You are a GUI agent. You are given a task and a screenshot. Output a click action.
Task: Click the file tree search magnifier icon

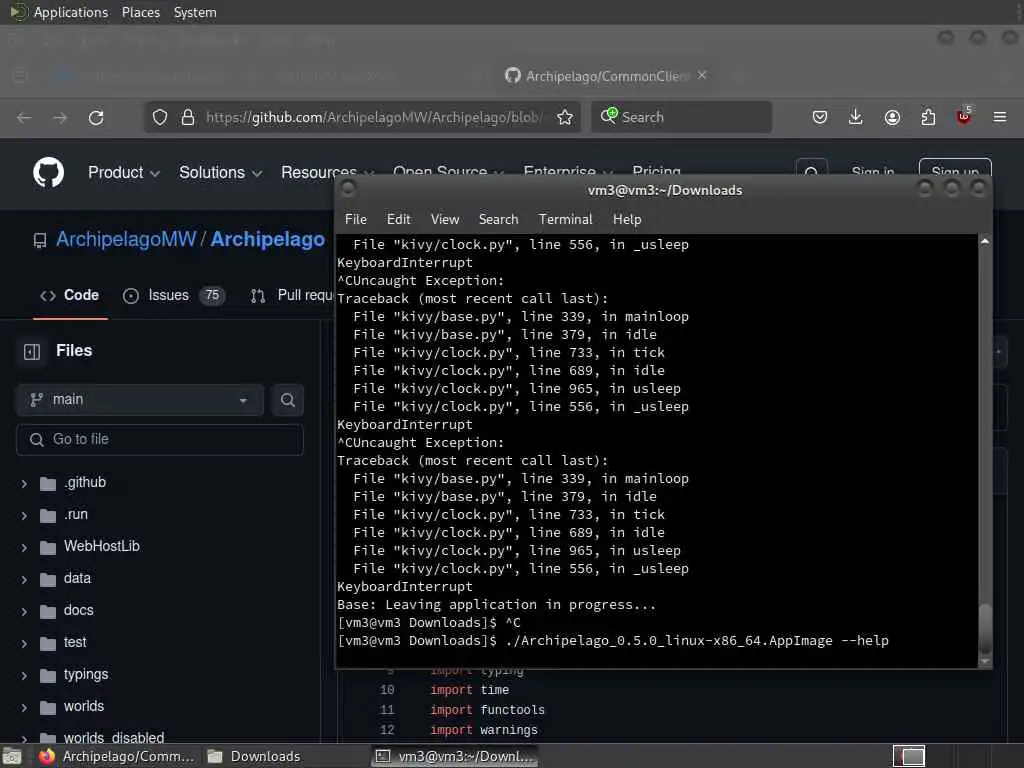tap(287, 400)
